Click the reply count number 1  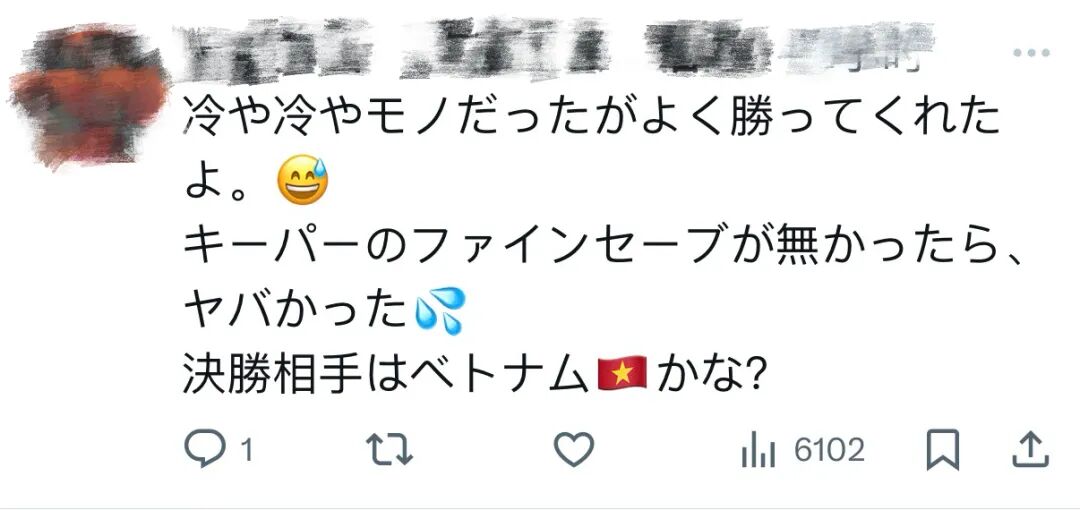tap(247, 452)
